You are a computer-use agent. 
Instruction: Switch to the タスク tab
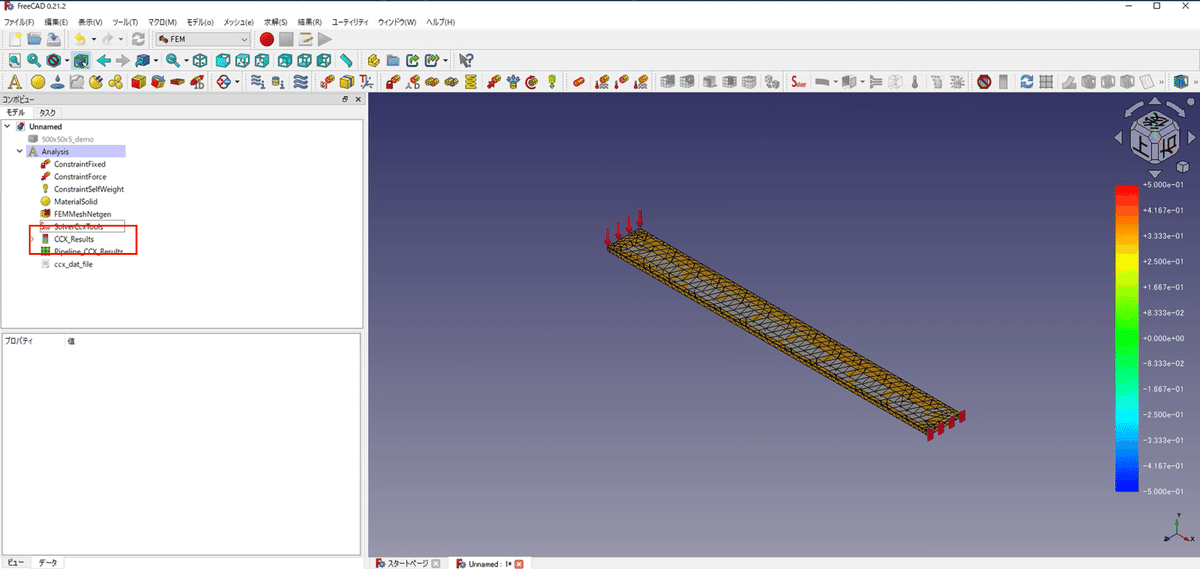point(47,113)
